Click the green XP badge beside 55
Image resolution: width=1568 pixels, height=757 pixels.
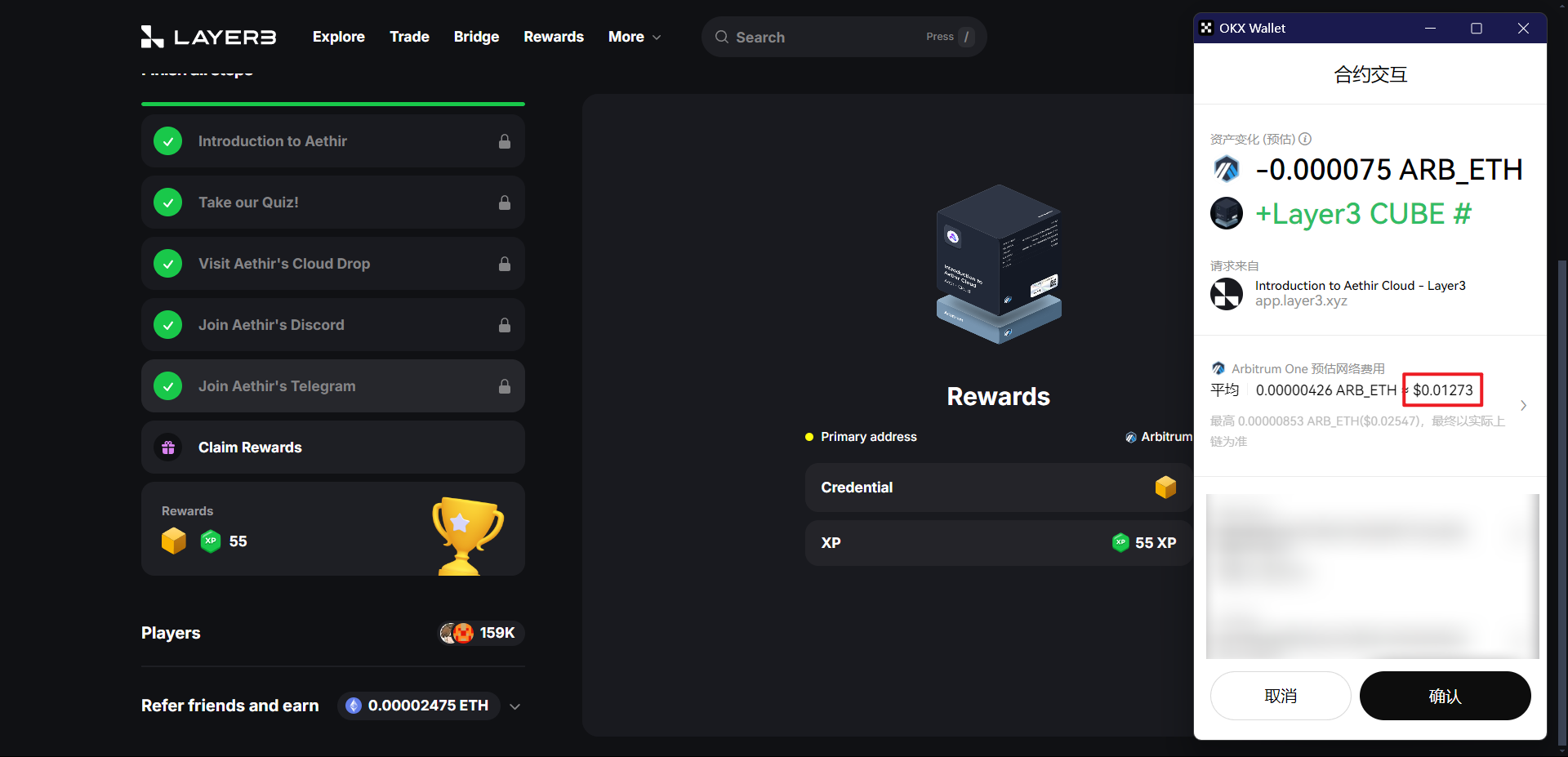[211, 541]
